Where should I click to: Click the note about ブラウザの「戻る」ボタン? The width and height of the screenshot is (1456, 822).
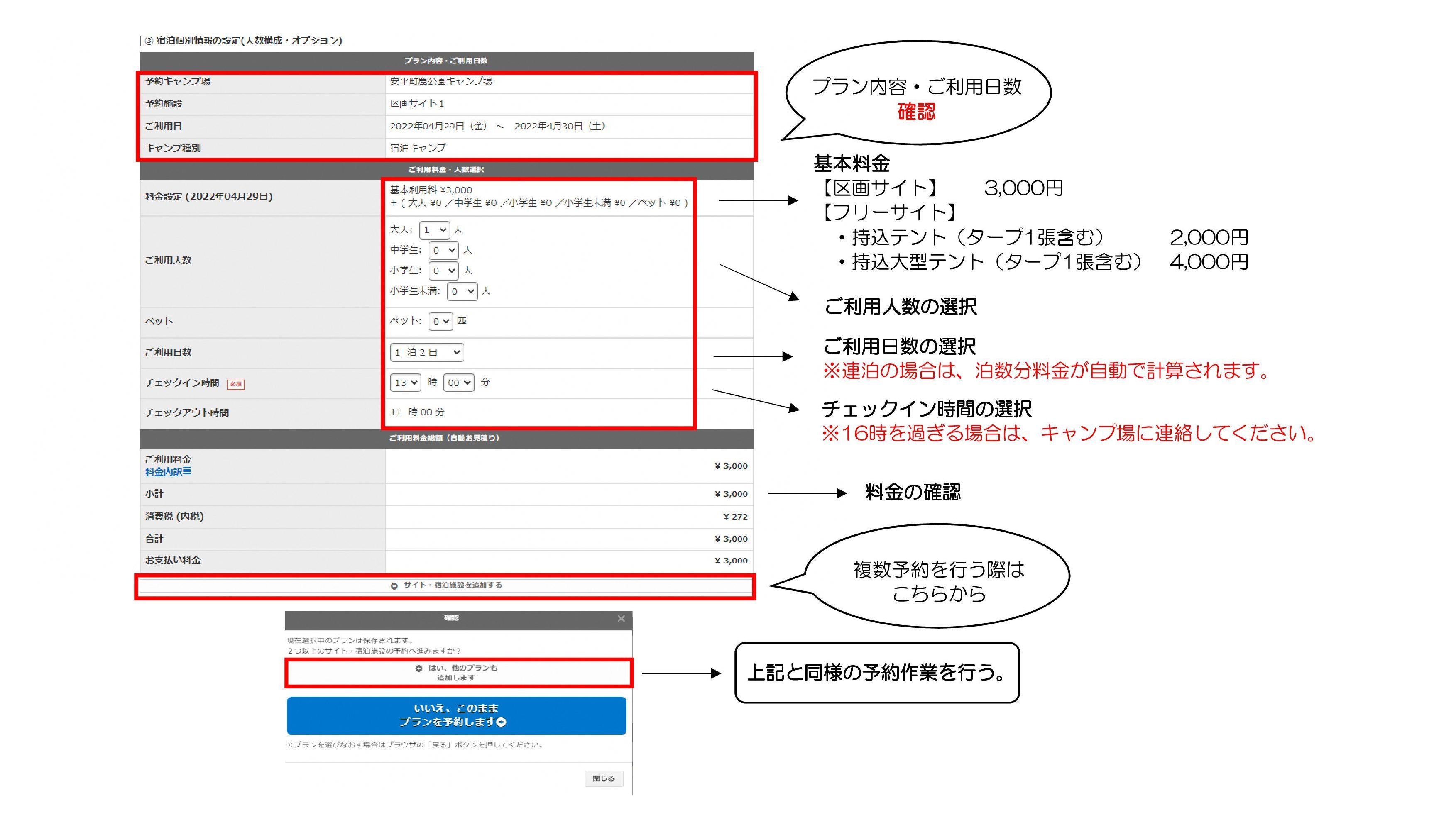pos(416,745)
